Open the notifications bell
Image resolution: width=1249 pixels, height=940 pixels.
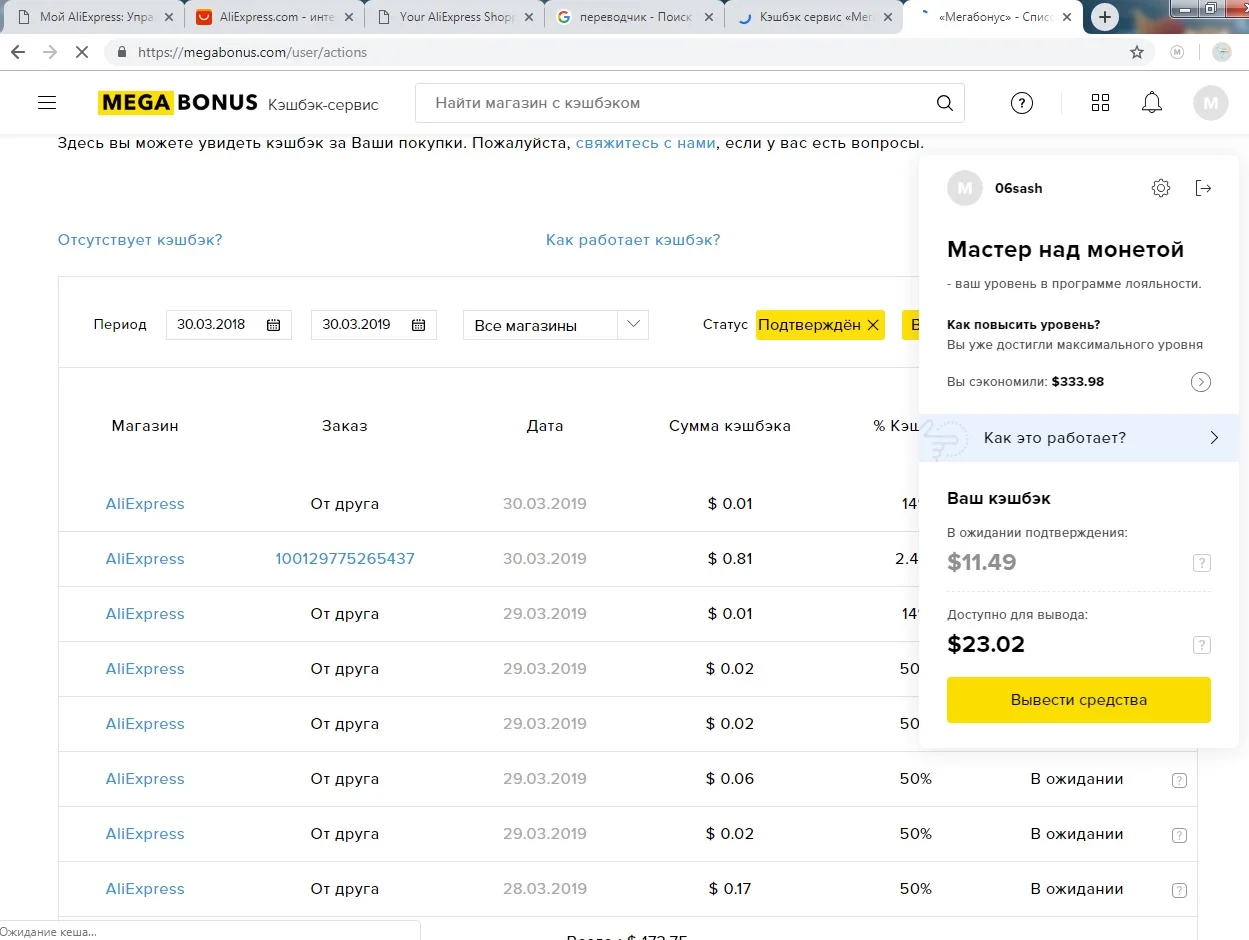(x=1152, y=103)
